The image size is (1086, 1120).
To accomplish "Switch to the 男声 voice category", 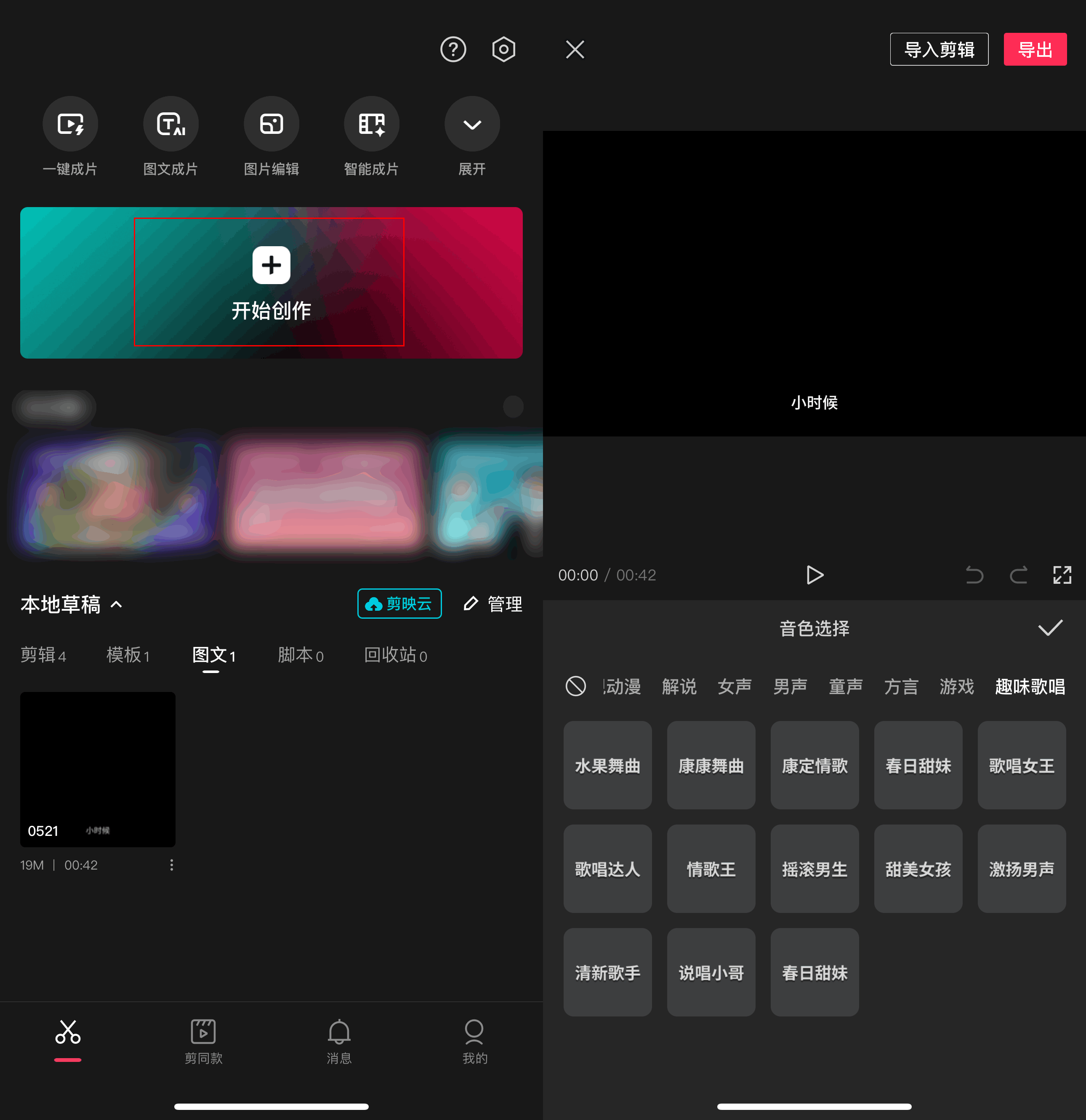I will click(x=789, y=687).
